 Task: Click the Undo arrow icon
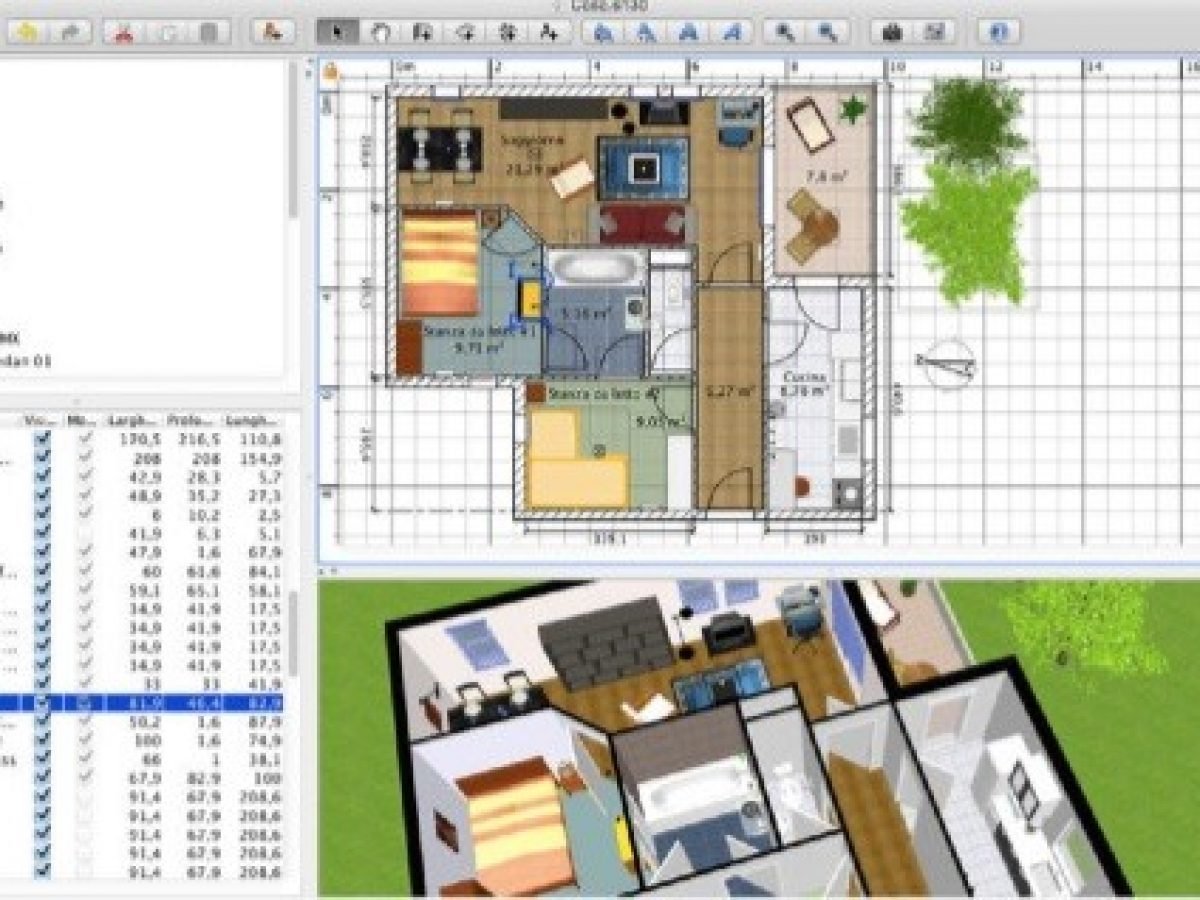[x=28, y=31]
